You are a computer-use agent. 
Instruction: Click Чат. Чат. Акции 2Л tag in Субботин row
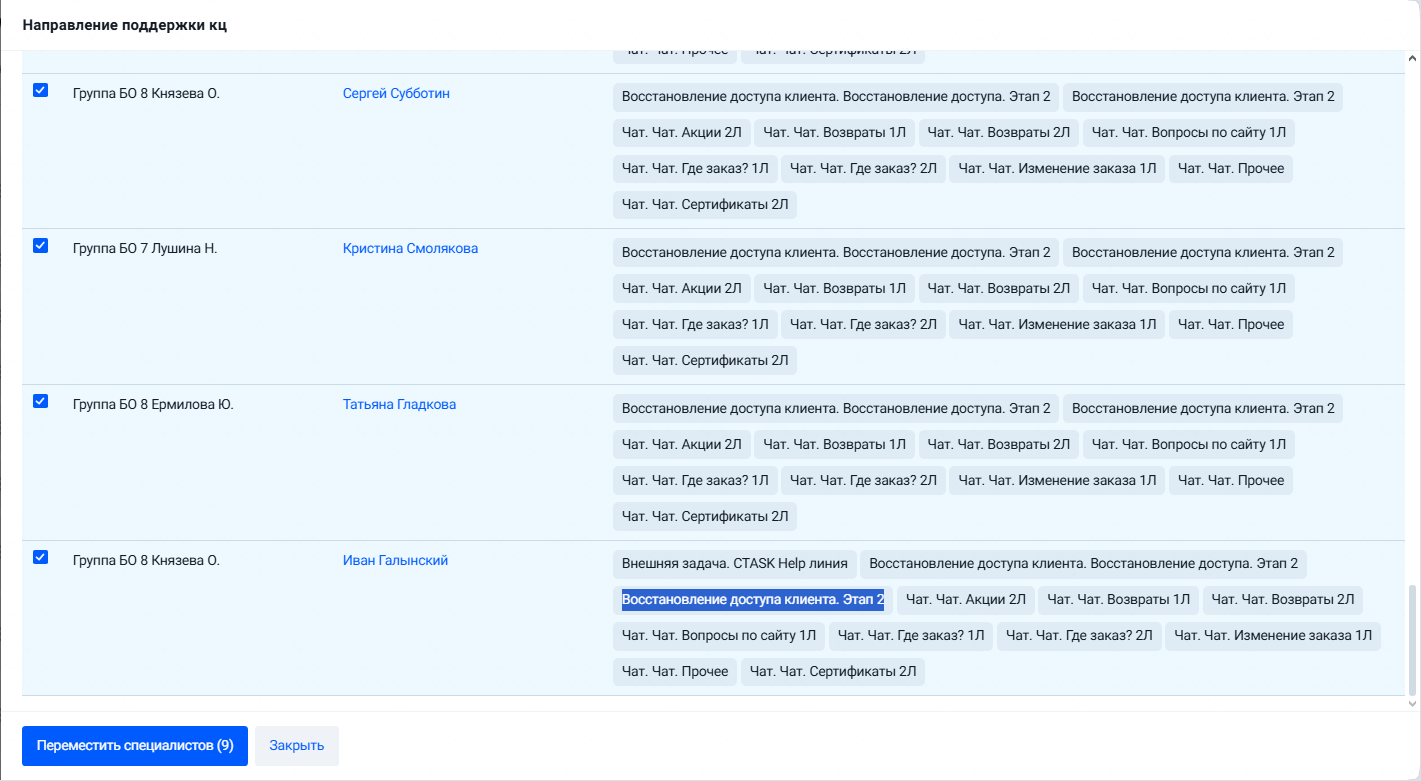click(681, 132)
